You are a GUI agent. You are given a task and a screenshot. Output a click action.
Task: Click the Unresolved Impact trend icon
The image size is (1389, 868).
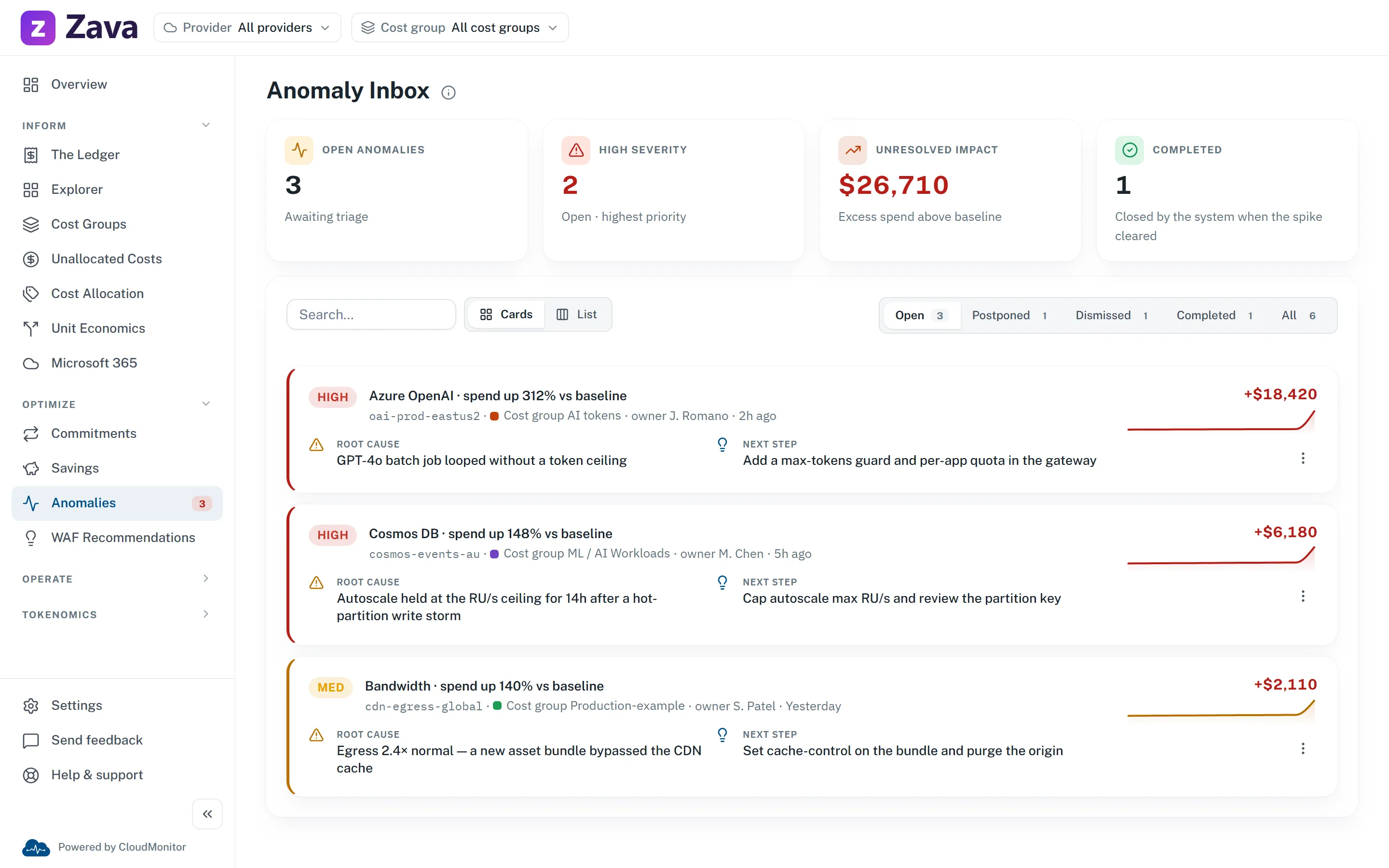(853, 150)
